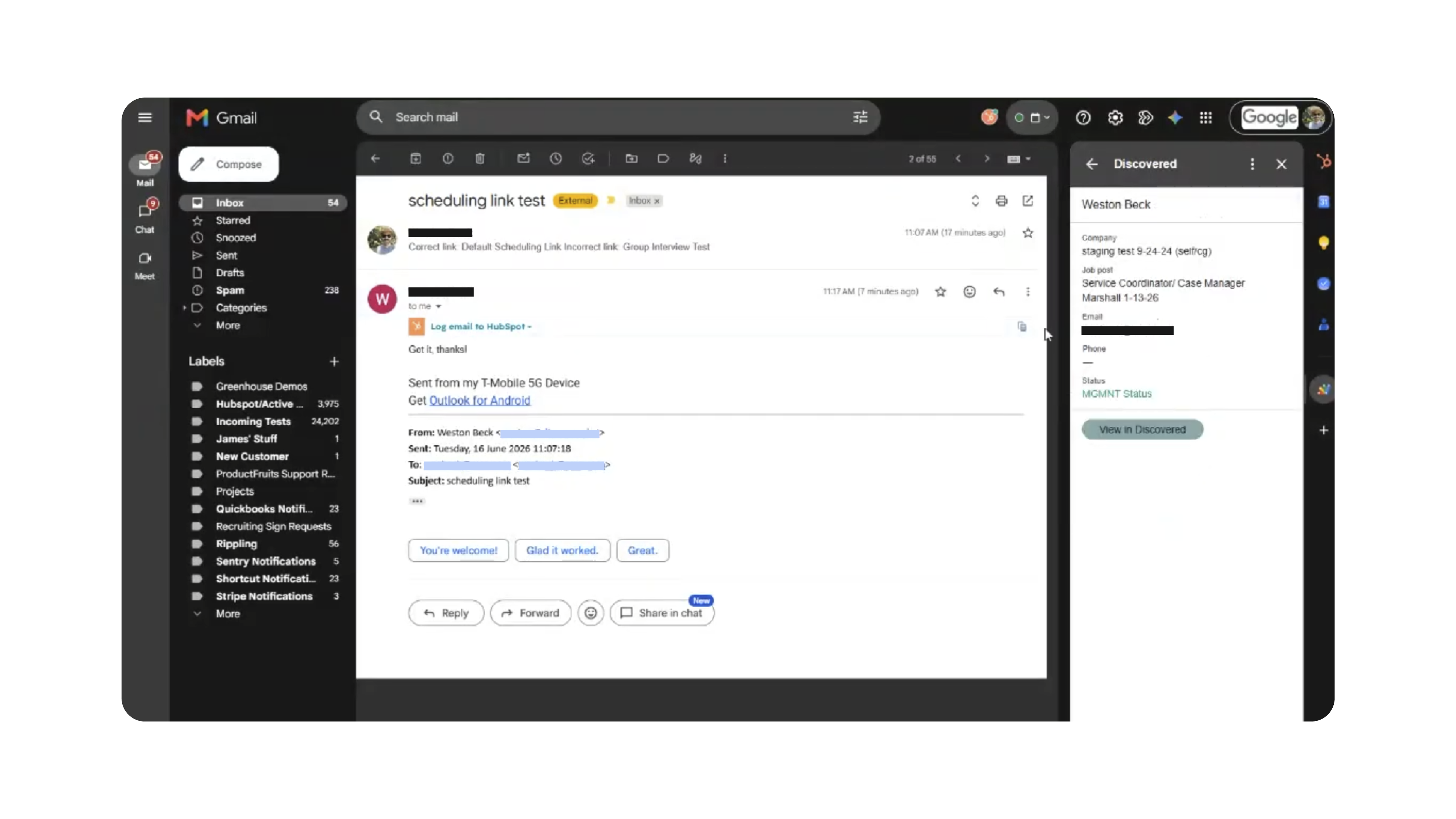
Task: Show details dropdown next to 'to me'
Action: point(438,306)
